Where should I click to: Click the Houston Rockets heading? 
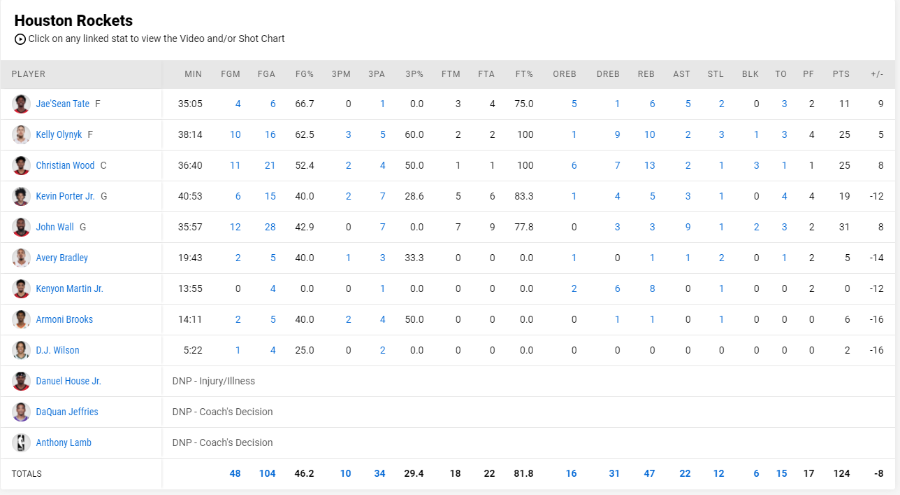(73, 21)
